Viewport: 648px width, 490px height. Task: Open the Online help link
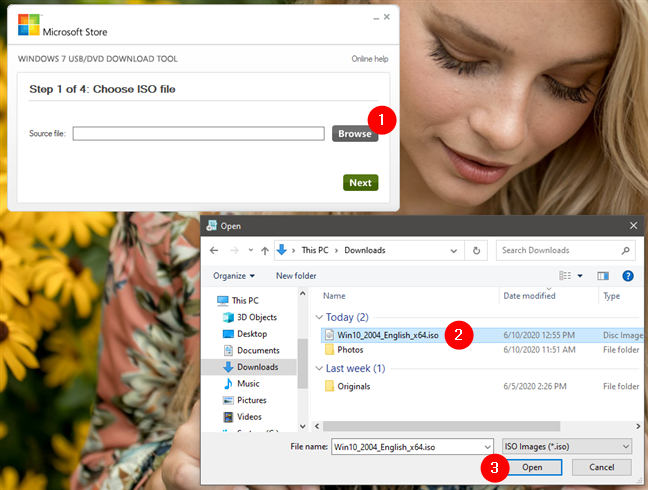[369, 59]
